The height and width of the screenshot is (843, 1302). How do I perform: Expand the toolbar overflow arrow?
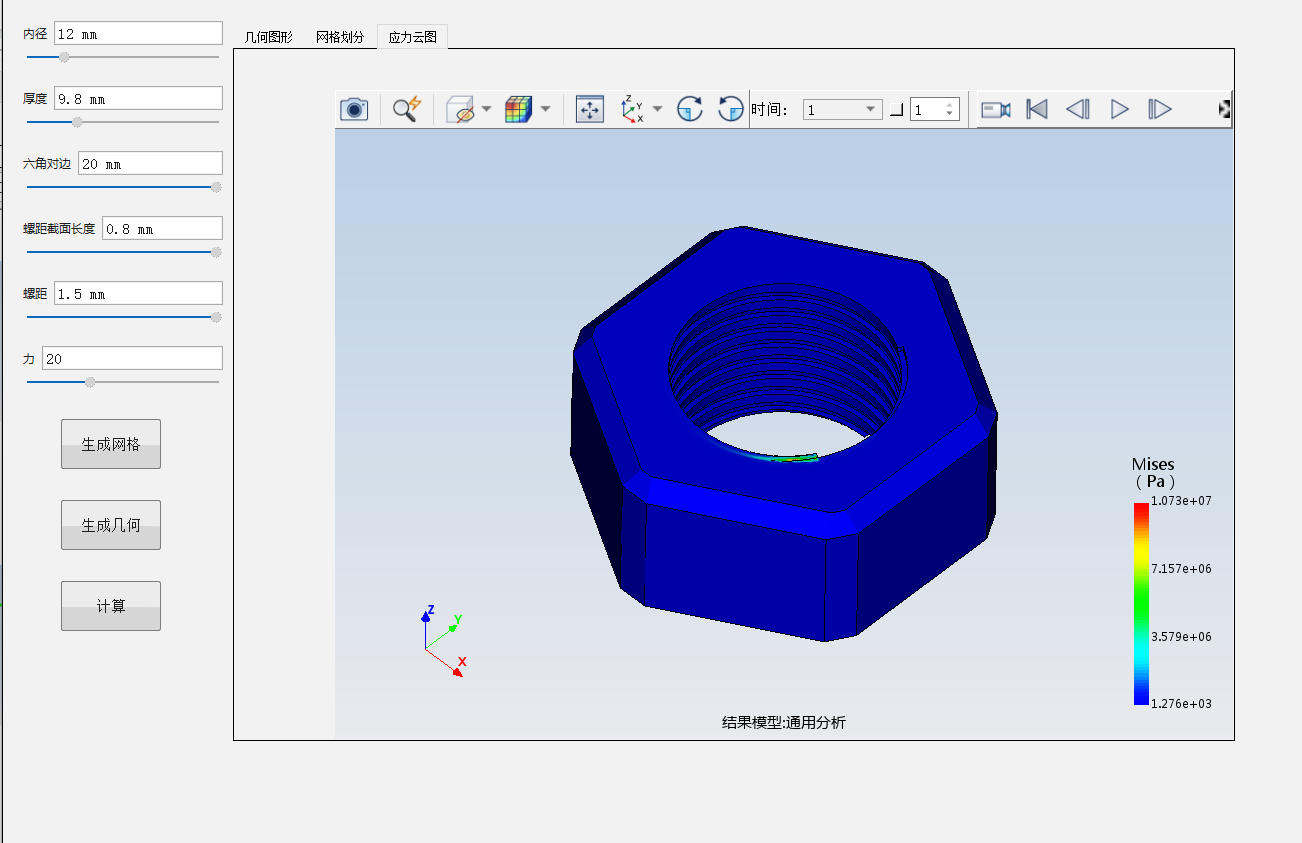pyautogui.click(x=1224, y=109)
